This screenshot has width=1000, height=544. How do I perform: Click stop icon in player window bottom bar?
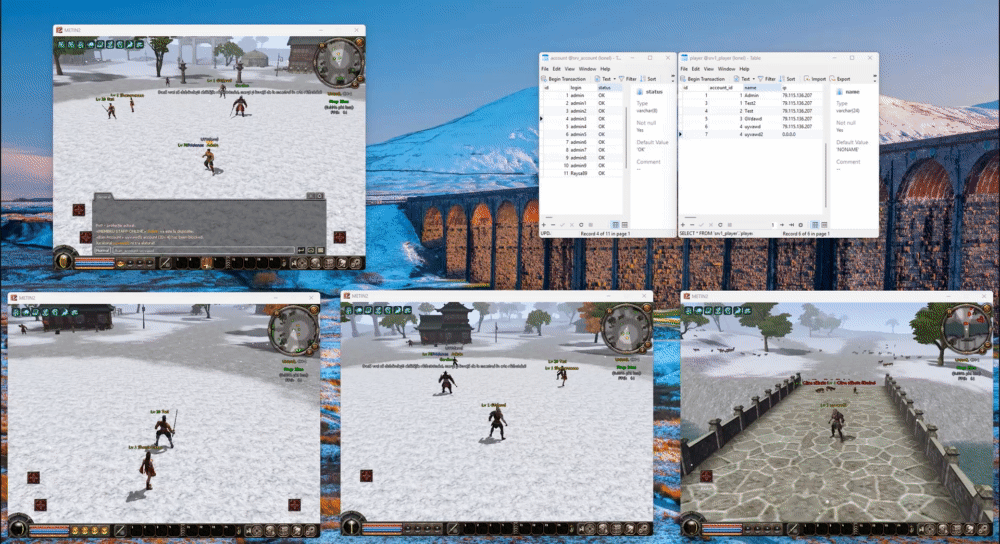click(x=729, y=225)
